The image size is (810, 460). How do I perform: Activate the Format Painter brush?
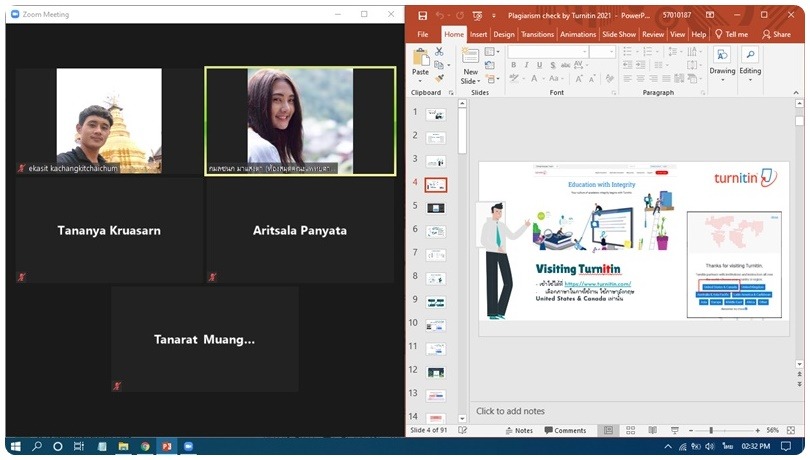439,78
